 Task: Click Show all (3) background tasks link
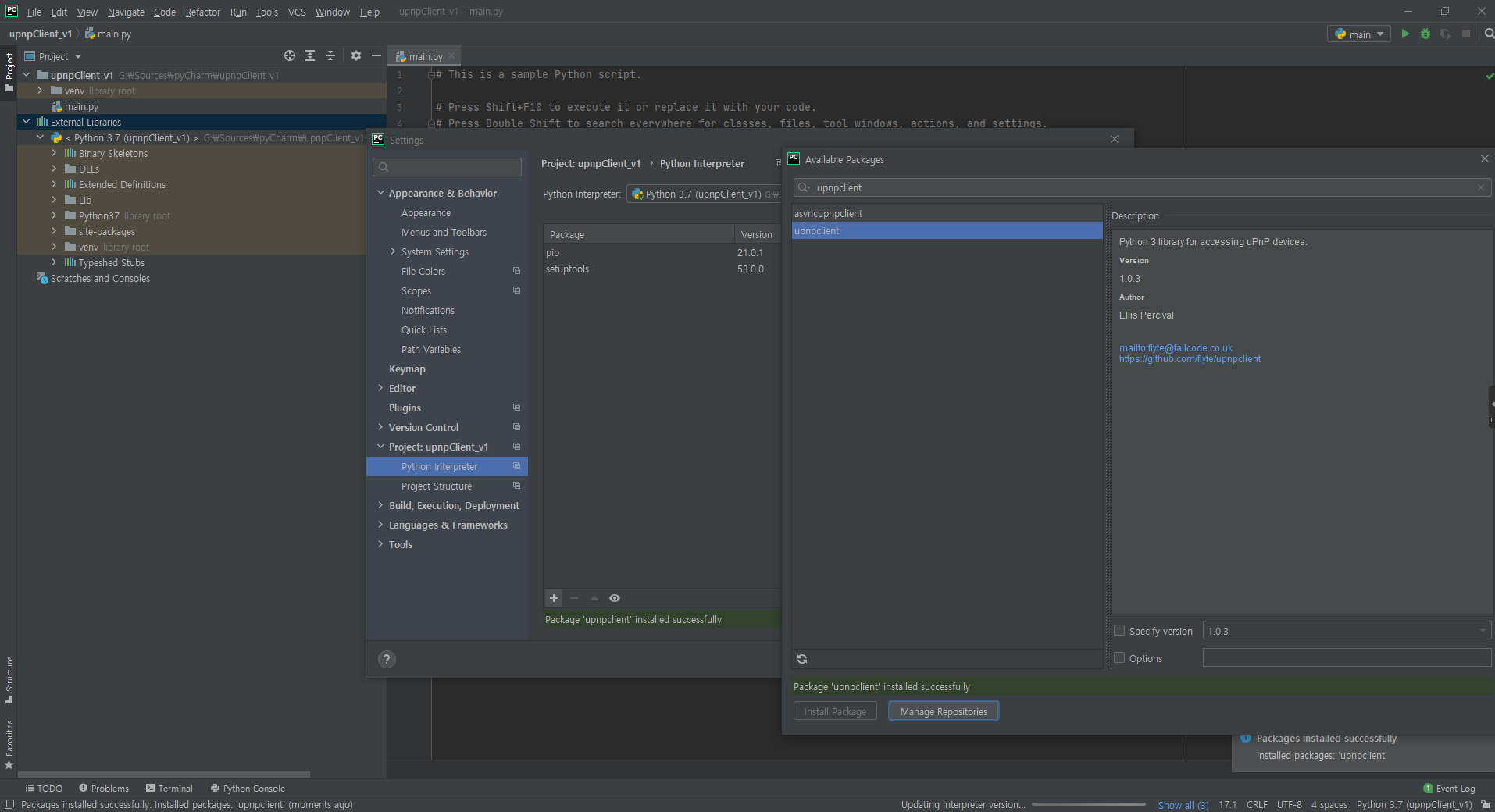coord(1183,805)
